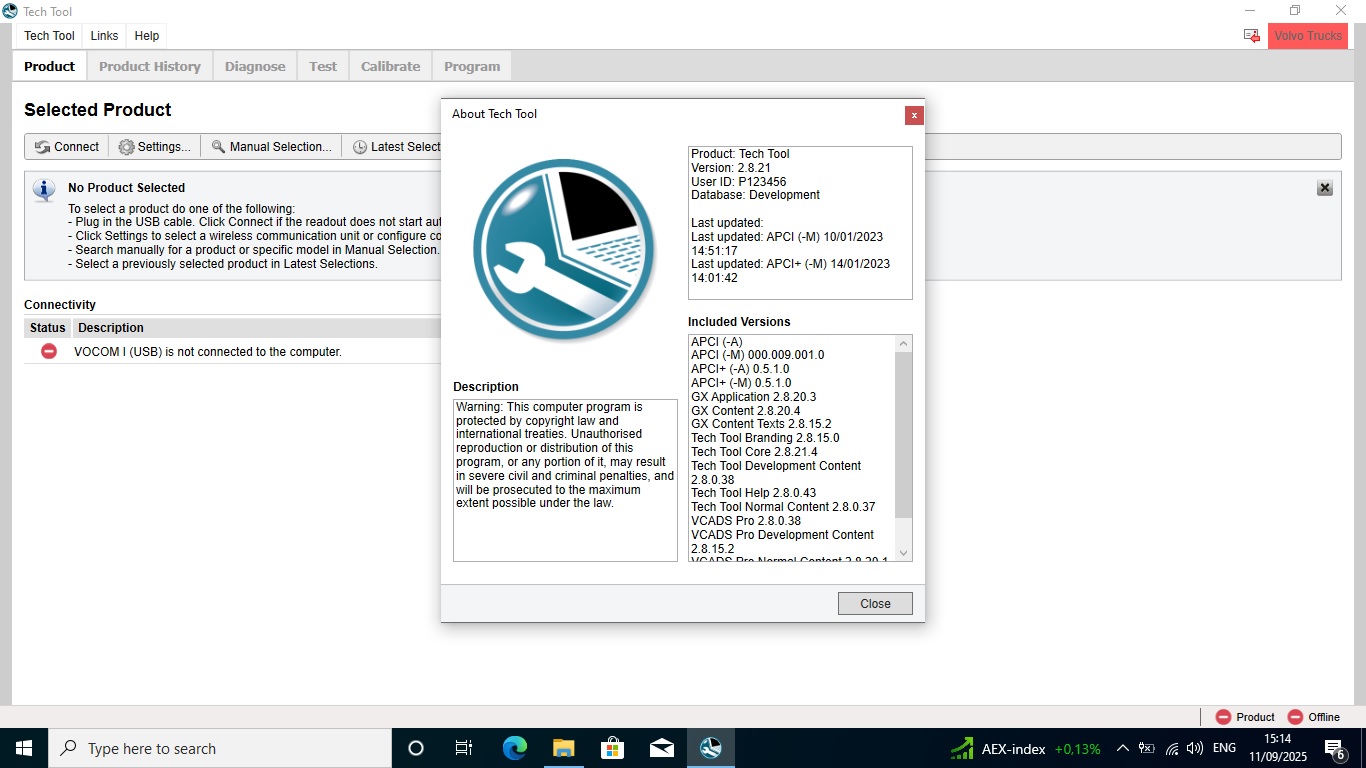
Task: Click the red X on About dialog
Action: coord(913,115)
